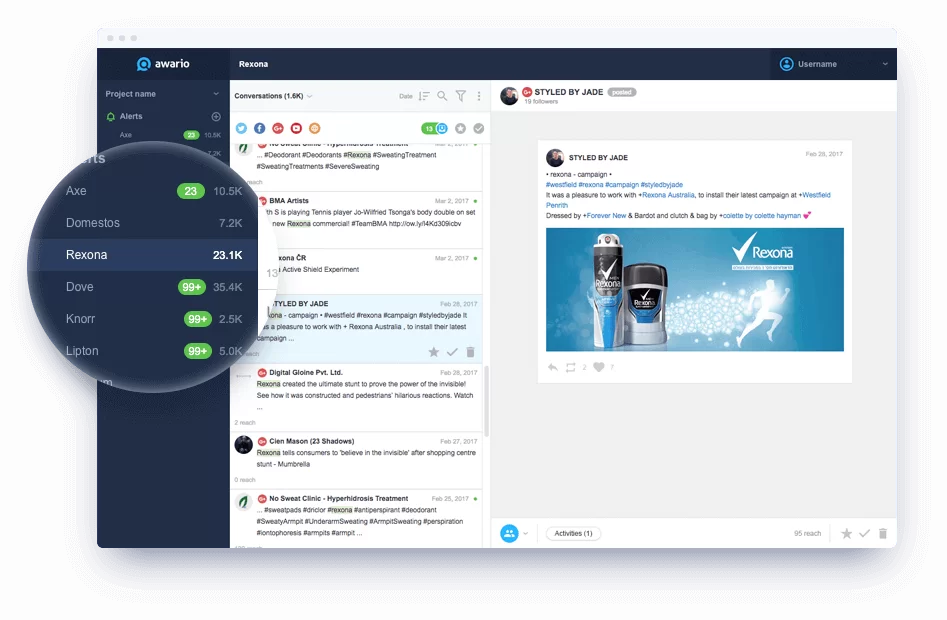Toggle the green new mentions switch
Viewport: 947px width, 620px height.
(x=434, y=128)
